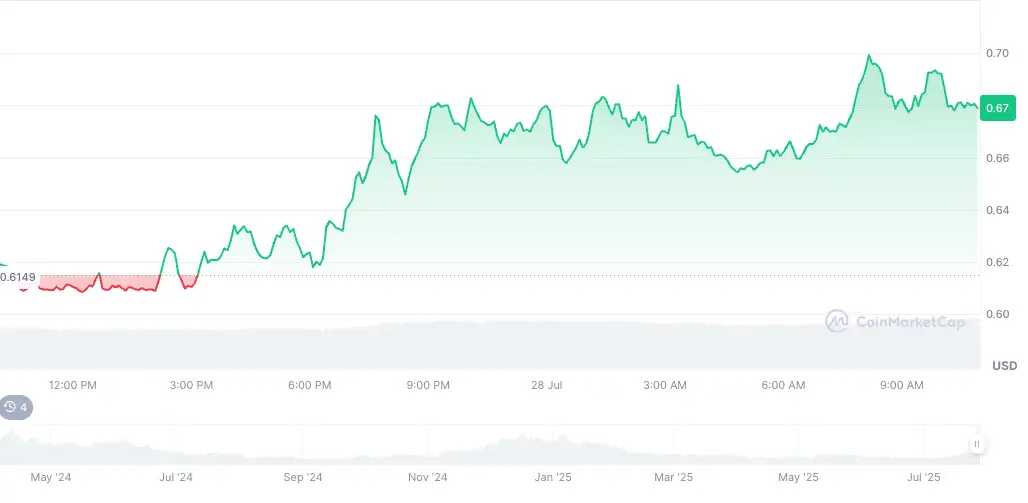1028x503 pixels.
Task: Click the 9:00 PM time label
Action: (x=428, y=385)
